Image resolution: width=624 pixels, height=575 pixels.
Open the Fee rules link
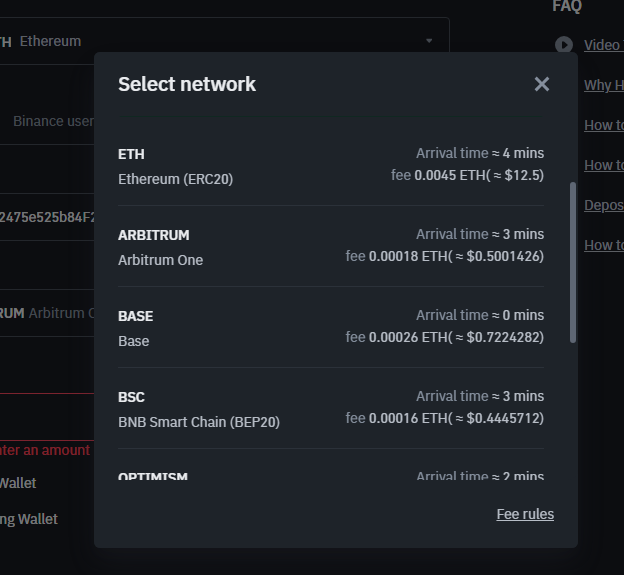[x=525, y=514]
